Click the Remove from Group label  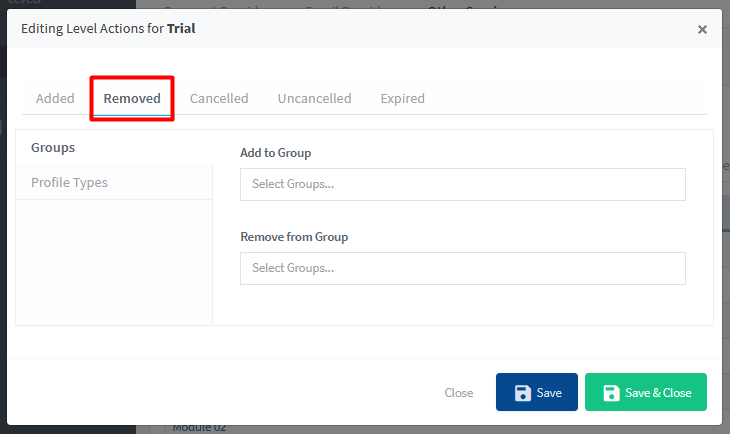[x=294, y=237]
